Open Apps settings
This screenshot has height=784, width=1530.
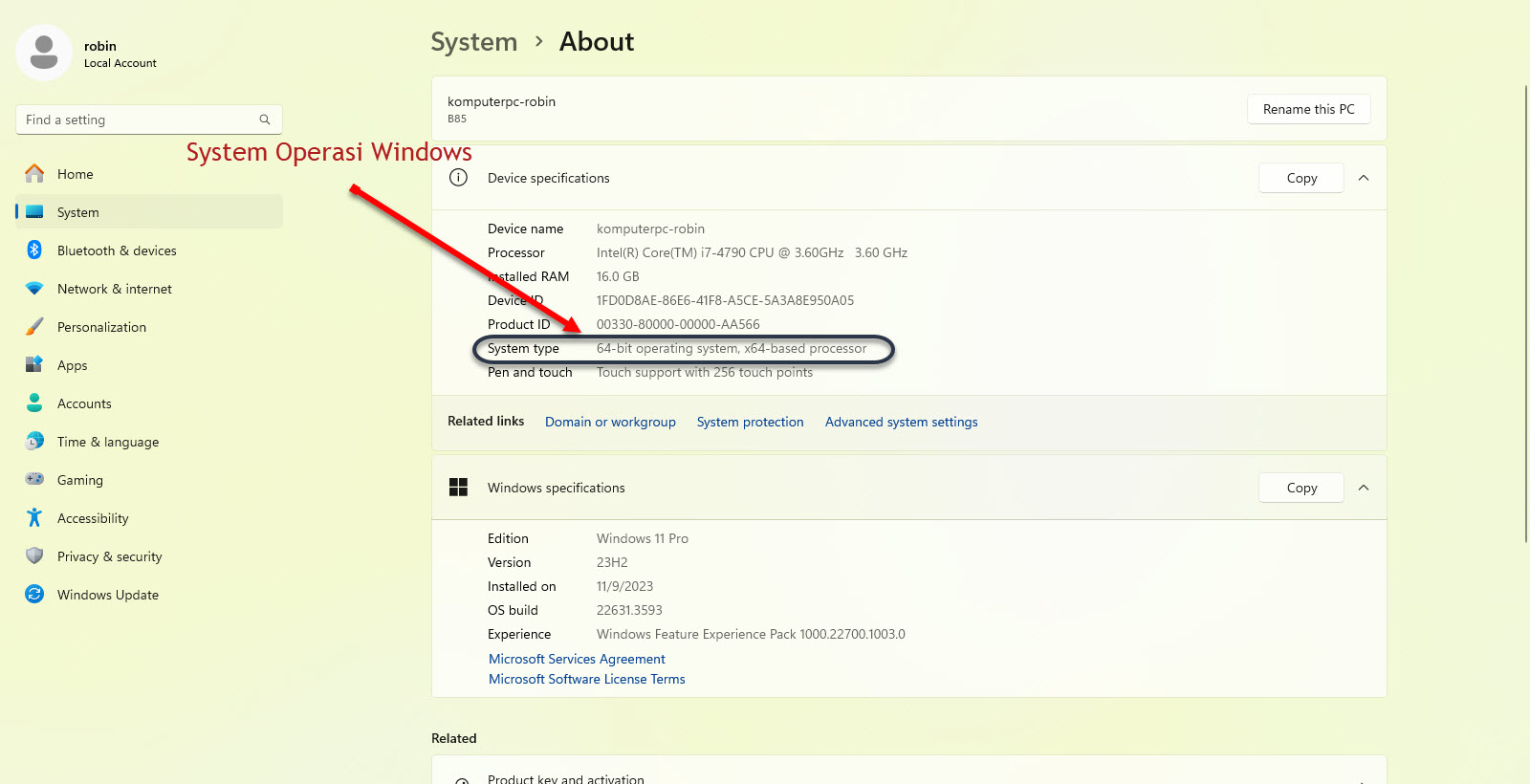[149, 365]
